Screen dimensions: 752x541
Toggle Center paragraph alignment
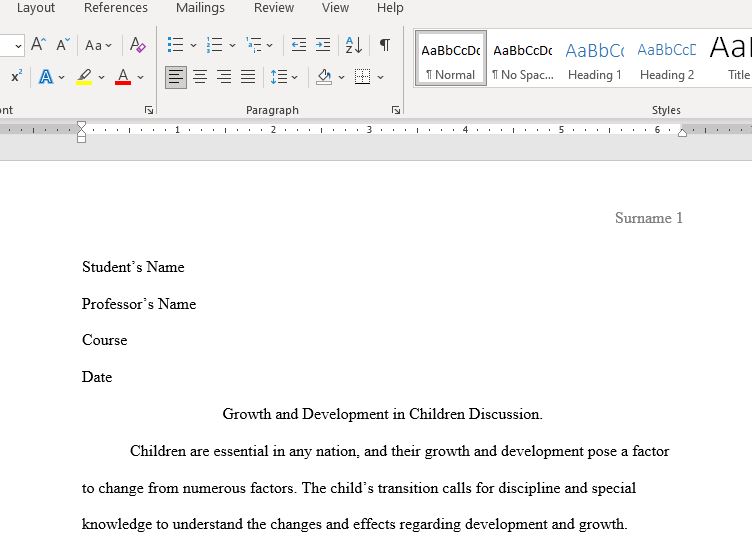coord(200,77)
